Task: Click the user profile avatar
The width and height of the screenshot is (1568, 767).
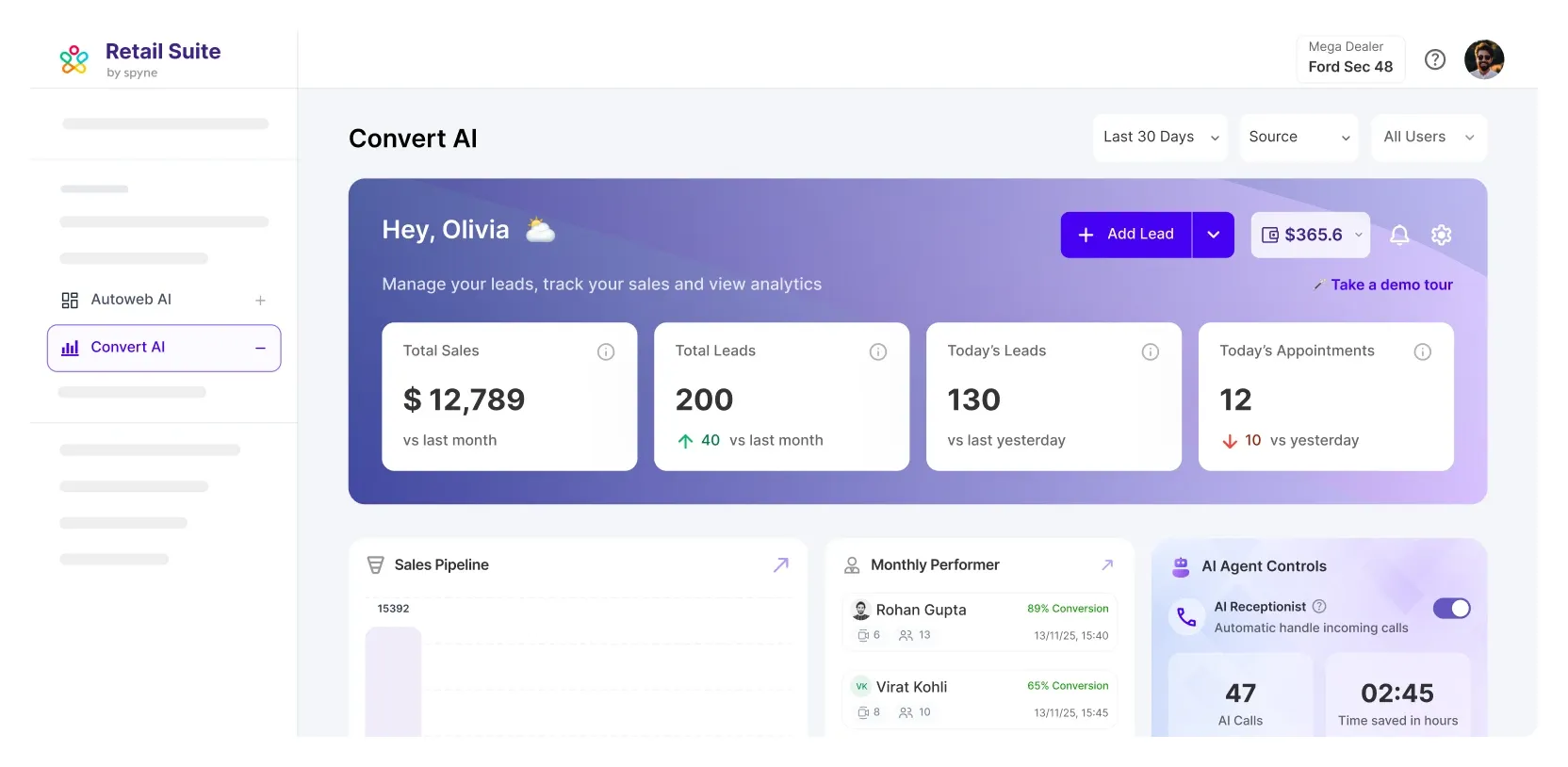Action: click(1483, 59)
